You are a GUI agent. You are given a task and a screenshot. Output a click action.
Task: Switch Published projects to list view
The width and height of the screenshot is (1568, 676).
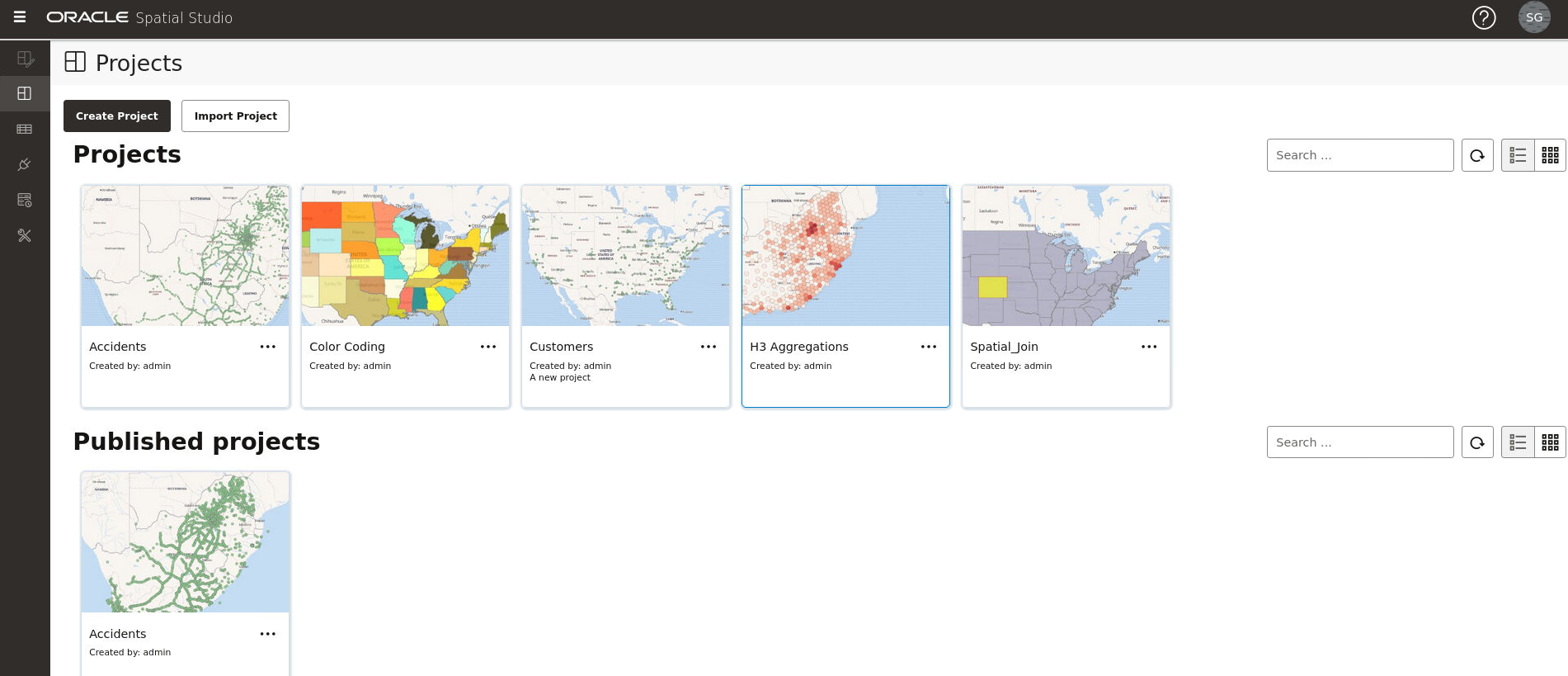pos(1518,442)
